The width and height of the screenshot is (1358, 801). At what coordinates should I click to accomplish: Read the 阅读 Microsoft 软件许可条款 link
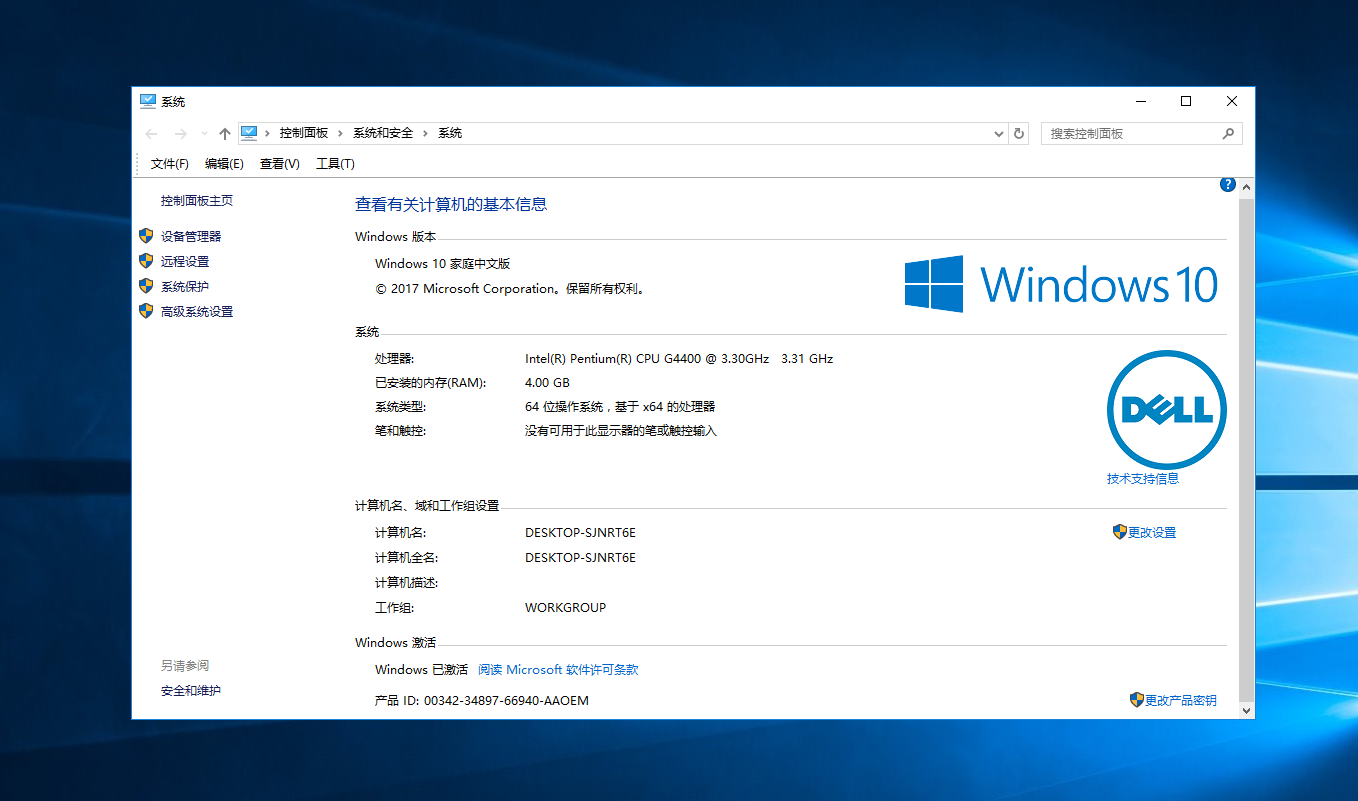click(558, 670)
